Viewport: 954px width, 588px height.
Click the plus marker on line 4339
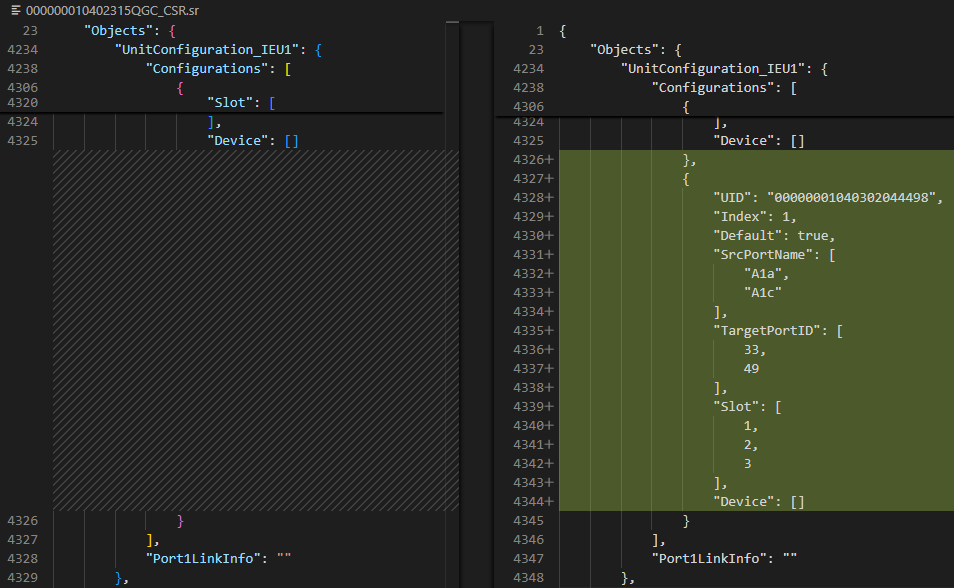pyautogui.click(x=548, y=407)
